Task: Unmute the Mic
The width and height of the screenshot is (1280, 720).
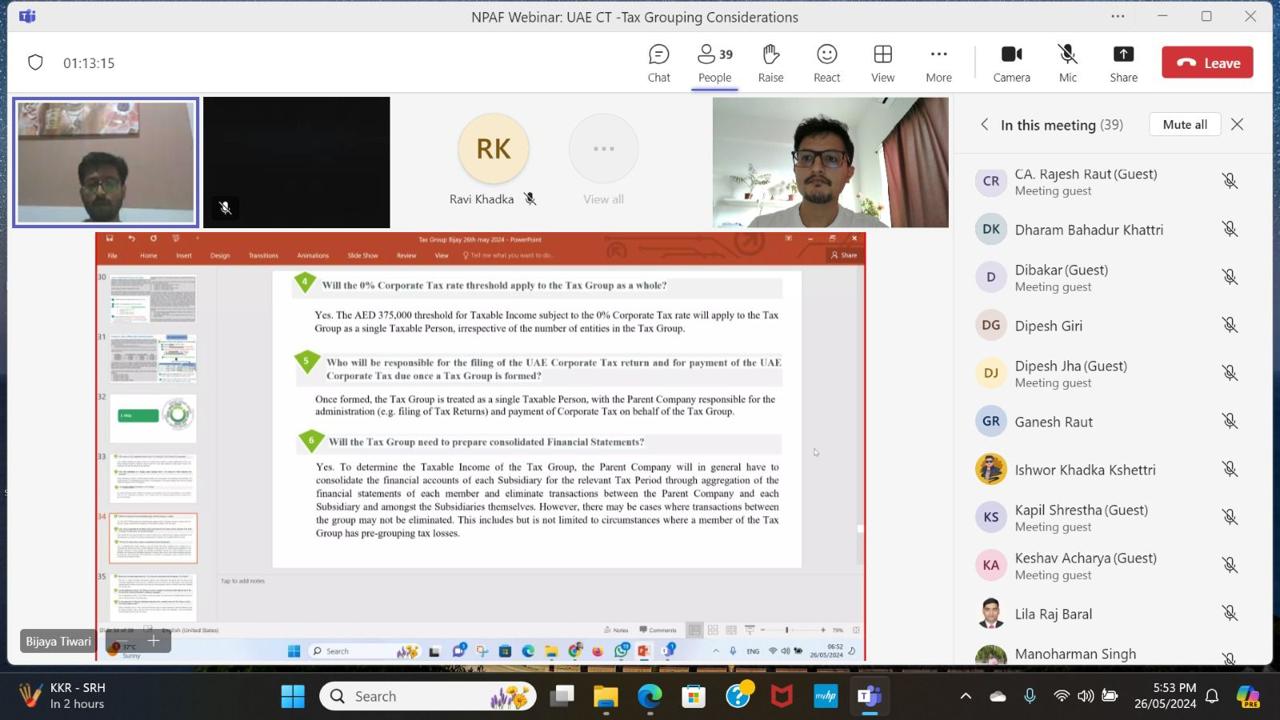Action: [1067, 62]
